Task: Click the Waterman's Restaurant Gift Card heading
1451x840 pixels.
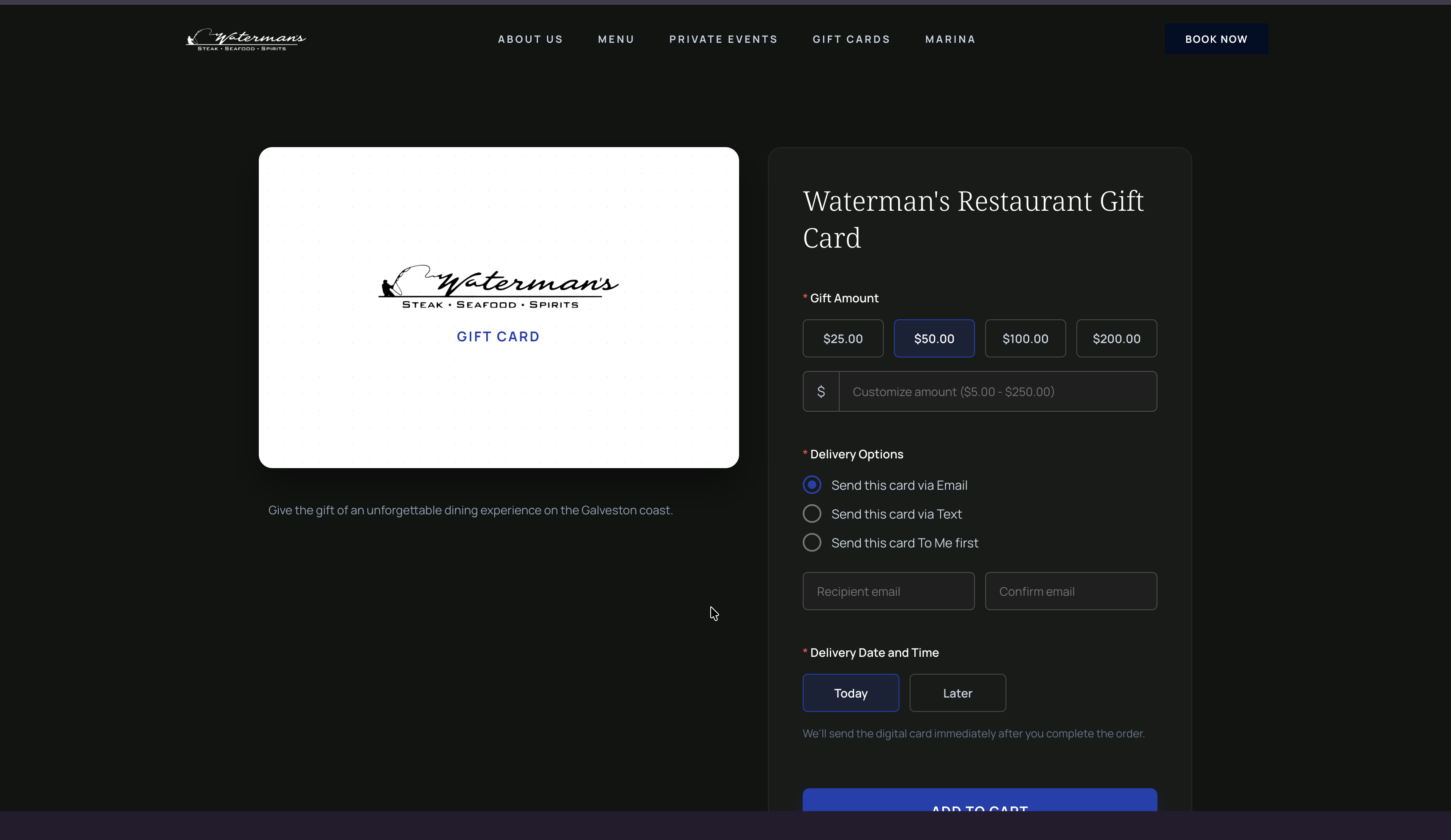Action: (x=973, y=219)
